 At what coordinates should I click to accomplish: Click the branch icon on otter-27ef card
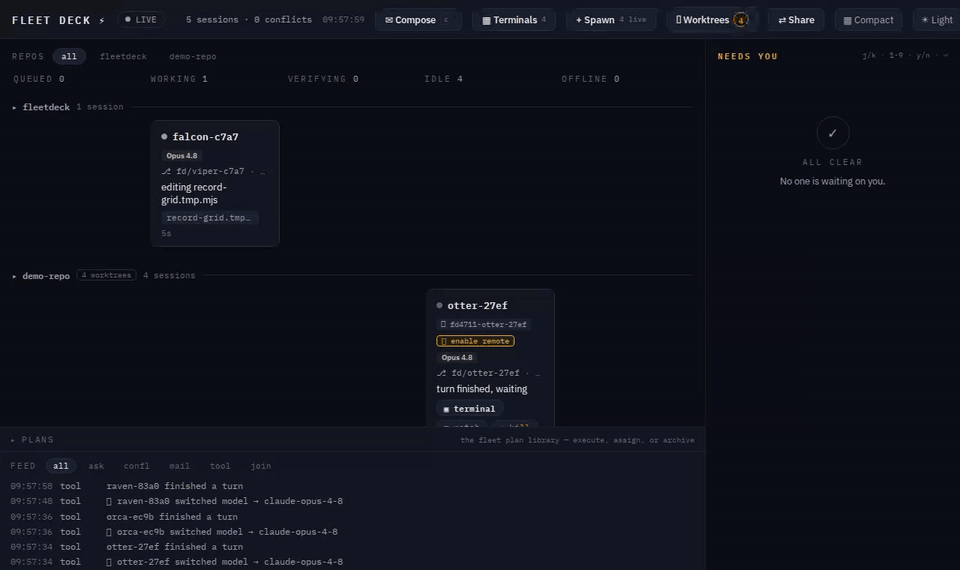click(x=441, y=373)
